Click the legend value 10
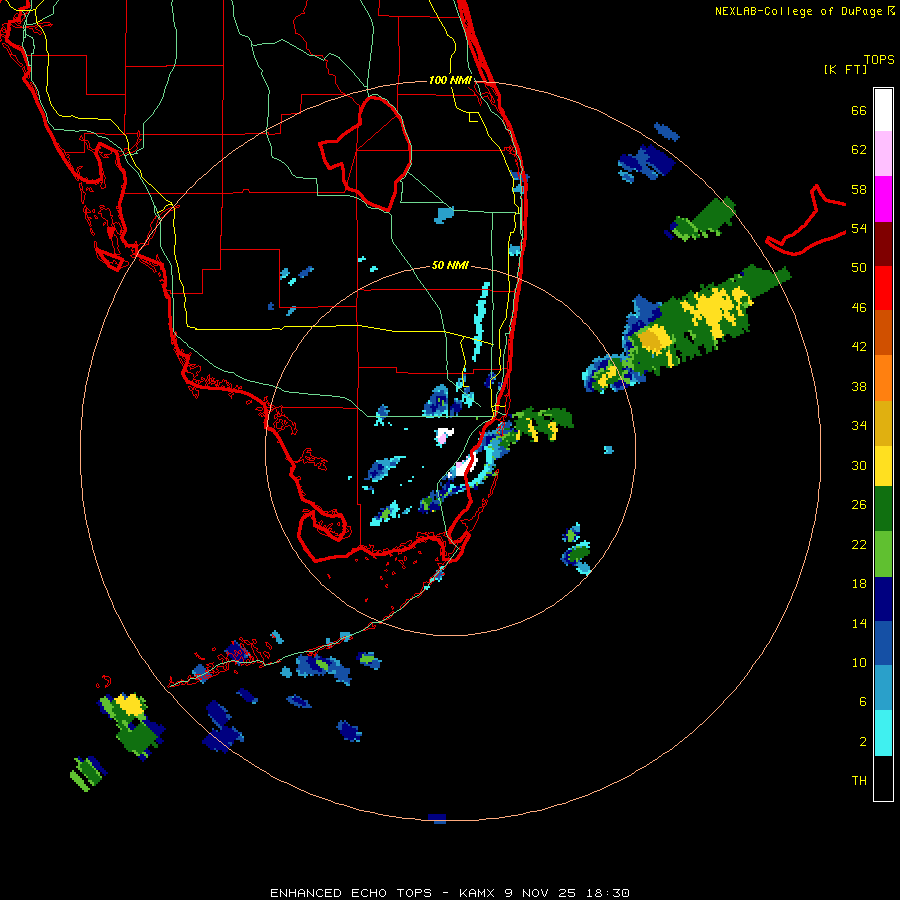This screenshot has height=900, width=900. (859, 662)
